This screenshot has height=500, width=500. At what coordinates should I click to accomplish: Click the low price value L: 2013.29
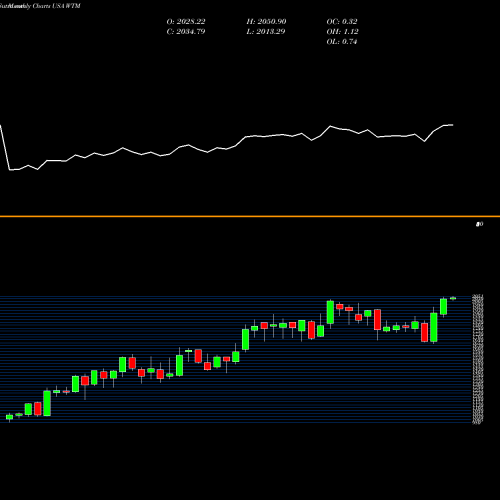[x=265, y=32]
